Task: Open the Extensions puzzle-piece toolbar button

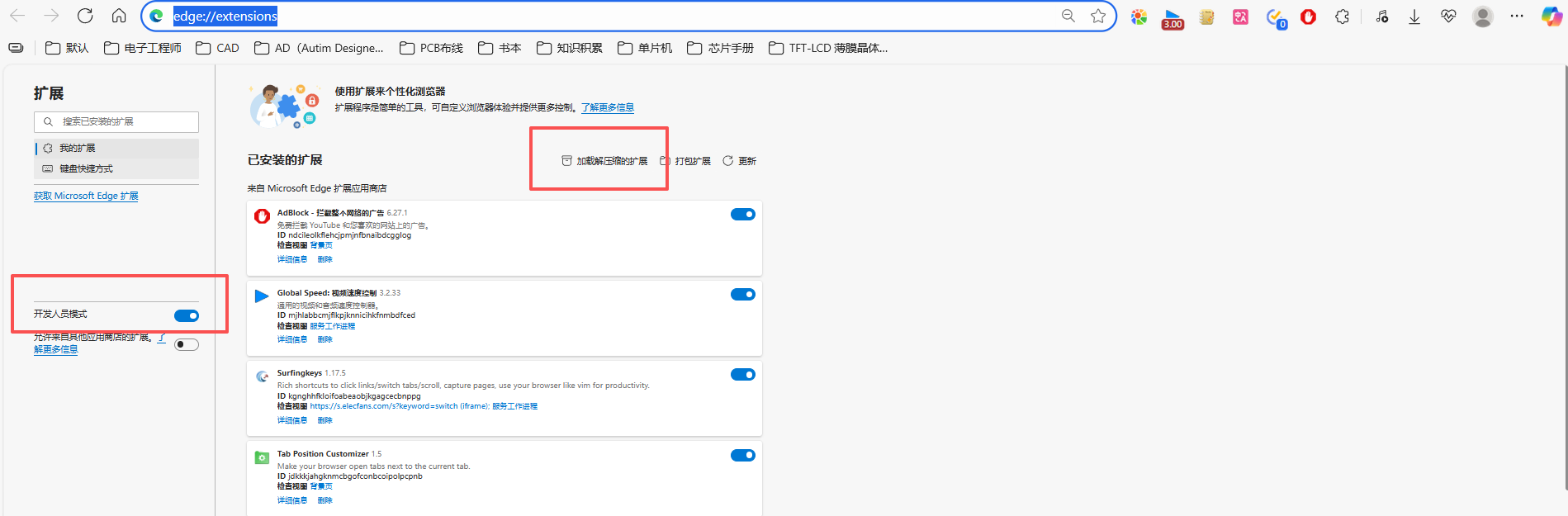Action: click(1343, 17)
